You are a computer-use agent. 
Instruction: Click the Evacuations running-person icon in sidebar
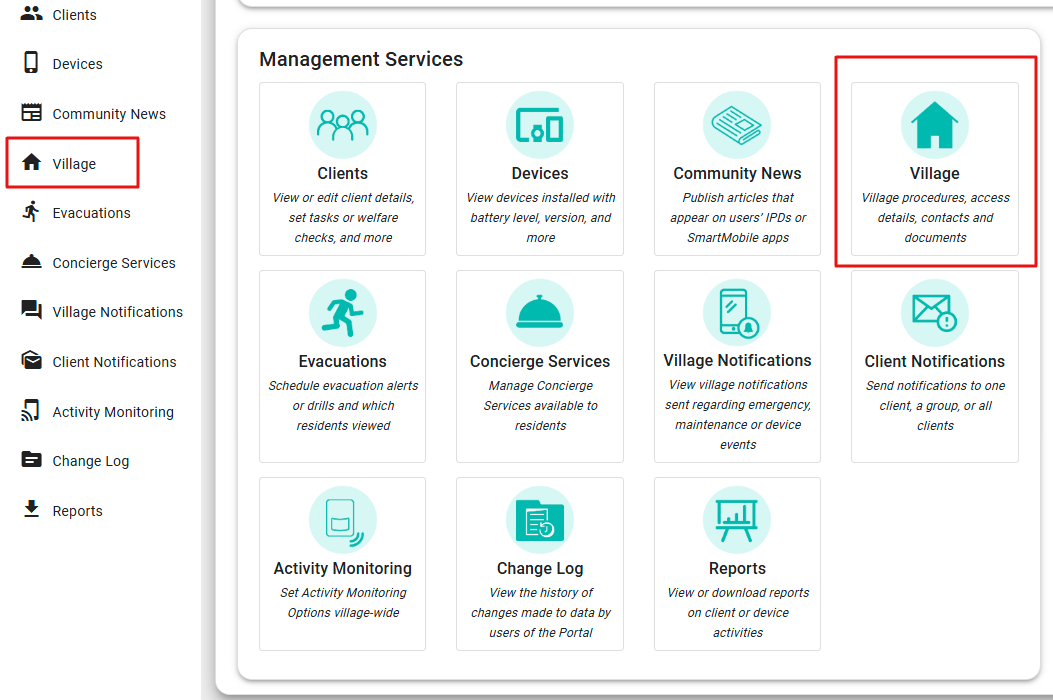point(31,212)
